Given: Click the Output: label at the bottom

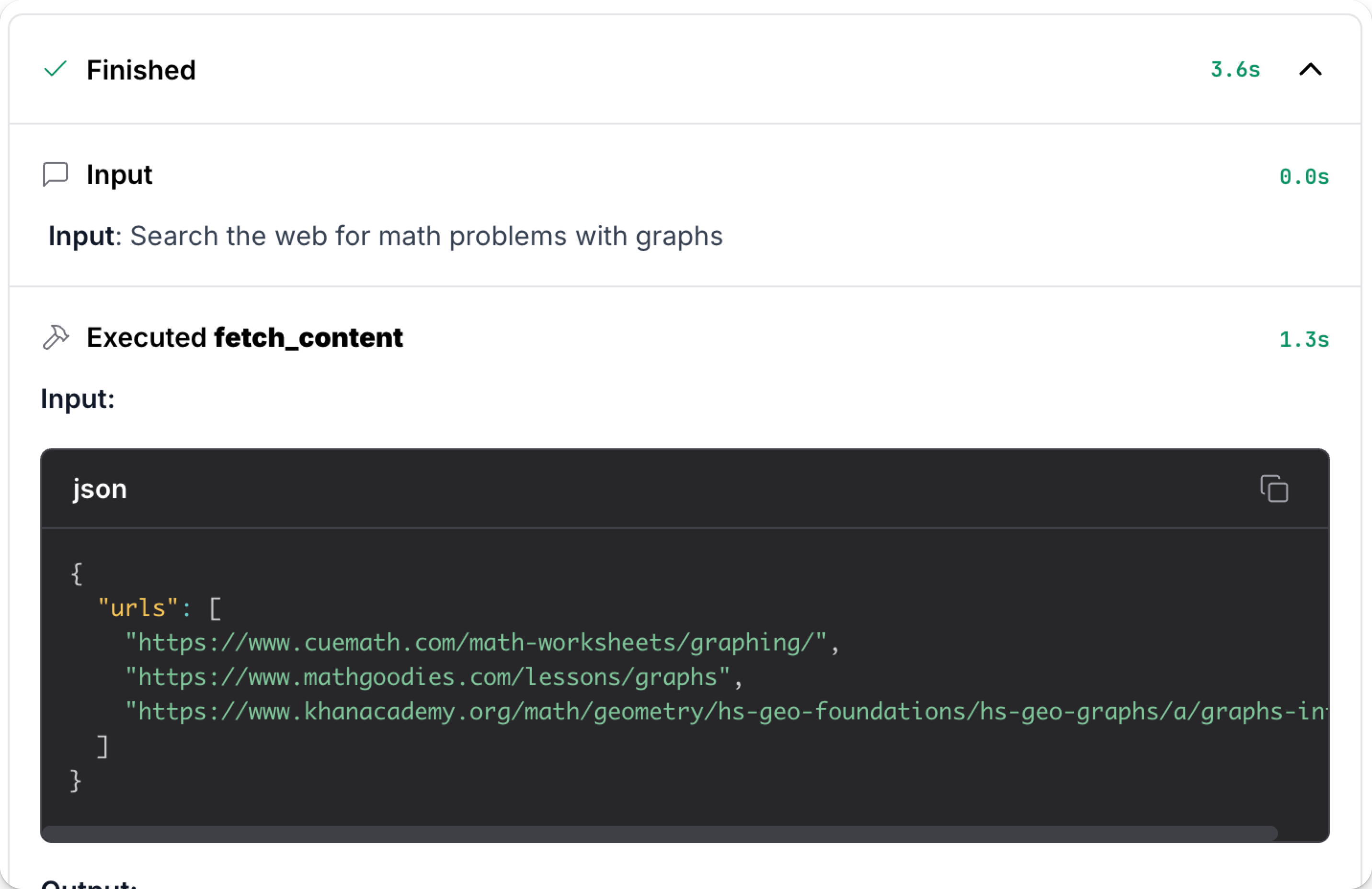Looking at the screenshot, I should tap(90, 884).
